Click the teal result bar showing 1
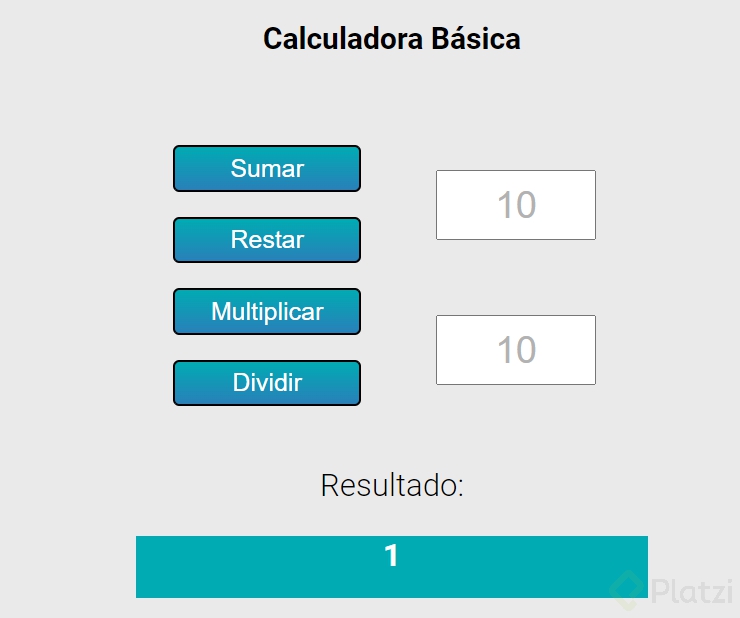Image resolution: width=740 pixels, height=618 pixels. point(392,567)
